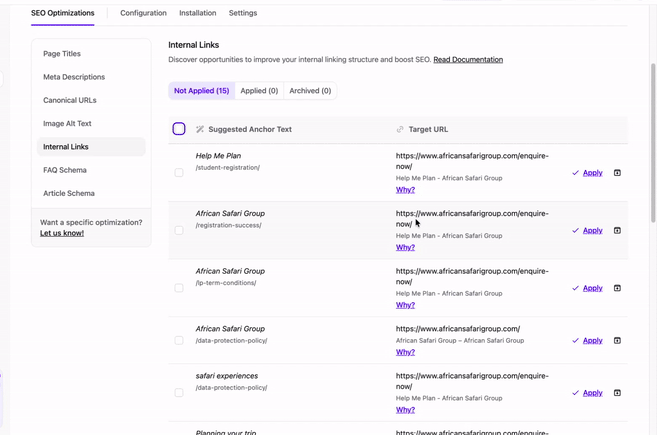
Task: Apply the /registration-success/ link suggestion
Action: click(592, 230)
